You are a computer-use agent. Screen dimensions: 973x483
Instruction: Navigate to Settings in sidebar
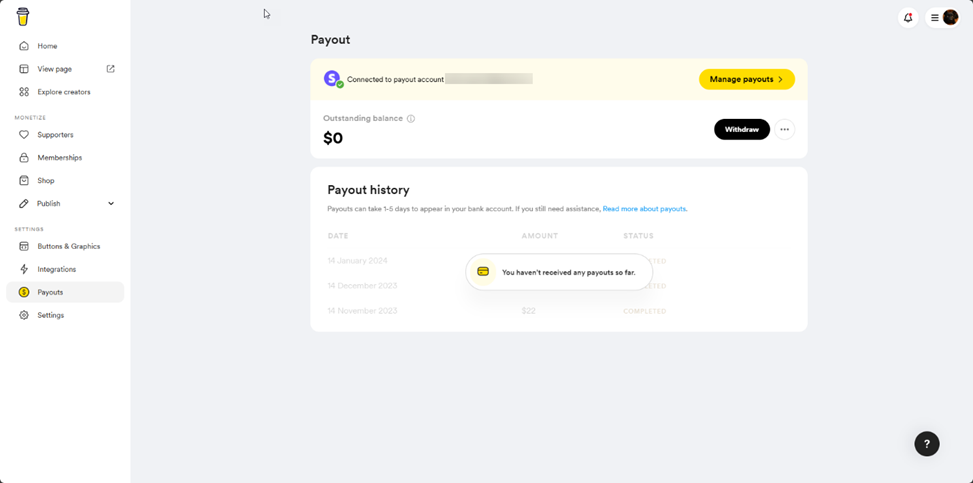pos(50,315)
